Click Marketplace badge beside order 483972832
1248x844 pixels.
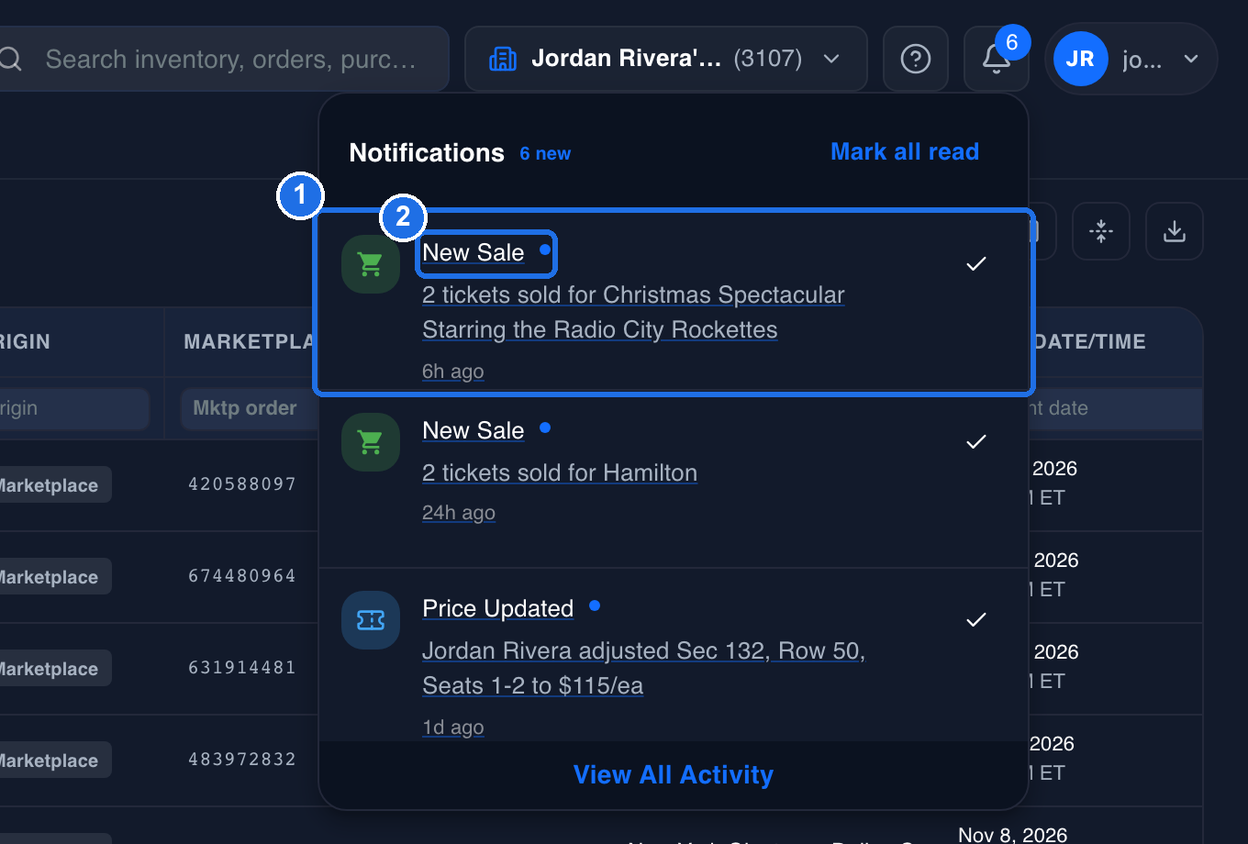coord(55,760)
